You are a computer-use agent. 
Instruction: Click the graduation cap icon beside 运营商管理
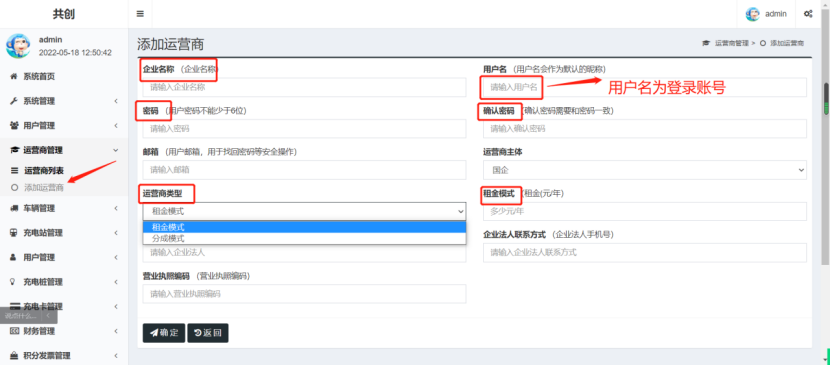click(x=14, y=150)
